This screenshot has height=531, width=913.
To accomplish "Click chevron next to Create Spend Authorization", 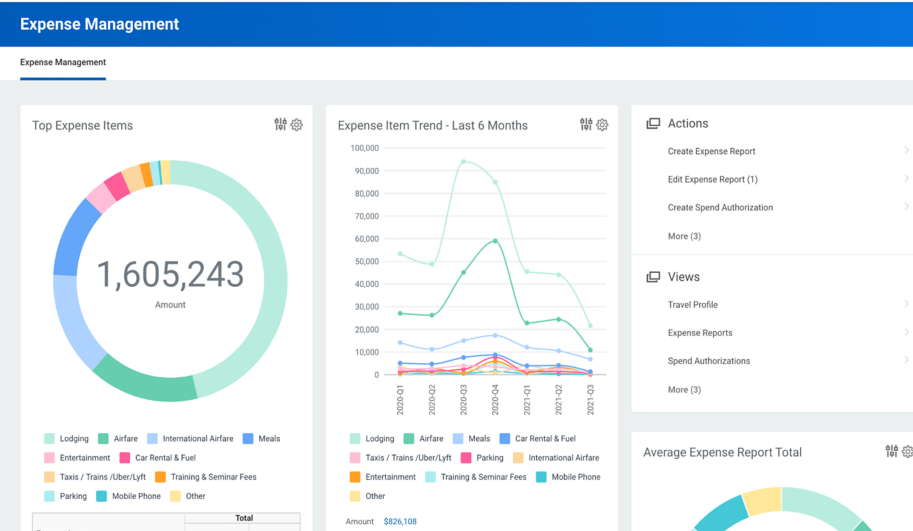I will pyautogui.click(x=907, y=207).
